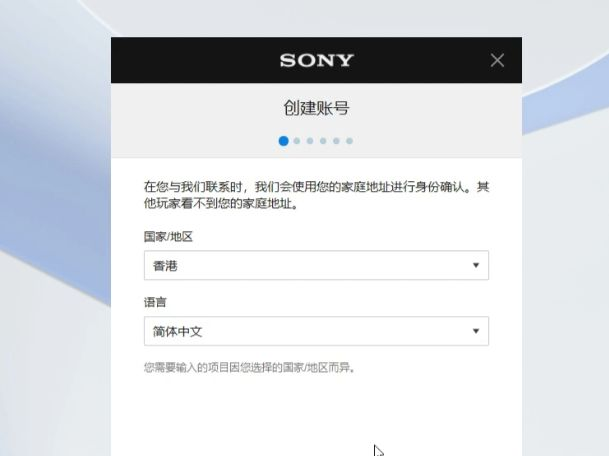The height and width of the screenshot is (456, 609).
Task: Click the sixth and last step dot
Action: click(x=350, y=141)
